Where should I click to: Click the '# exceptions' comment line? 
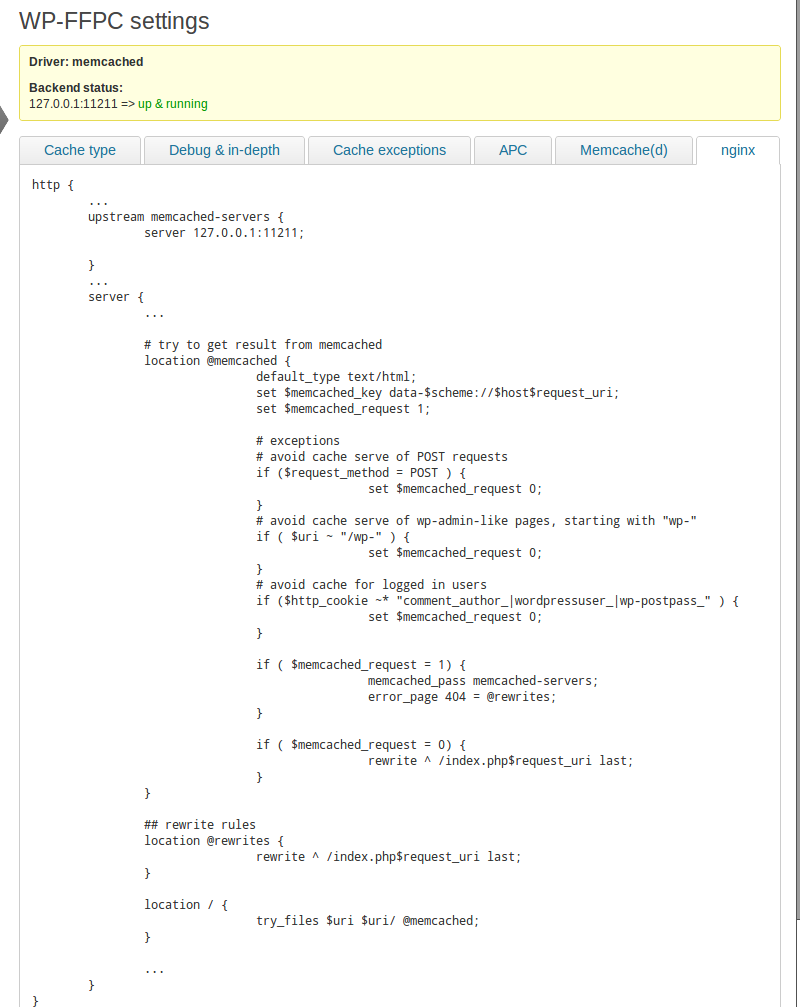coord(298,441)
